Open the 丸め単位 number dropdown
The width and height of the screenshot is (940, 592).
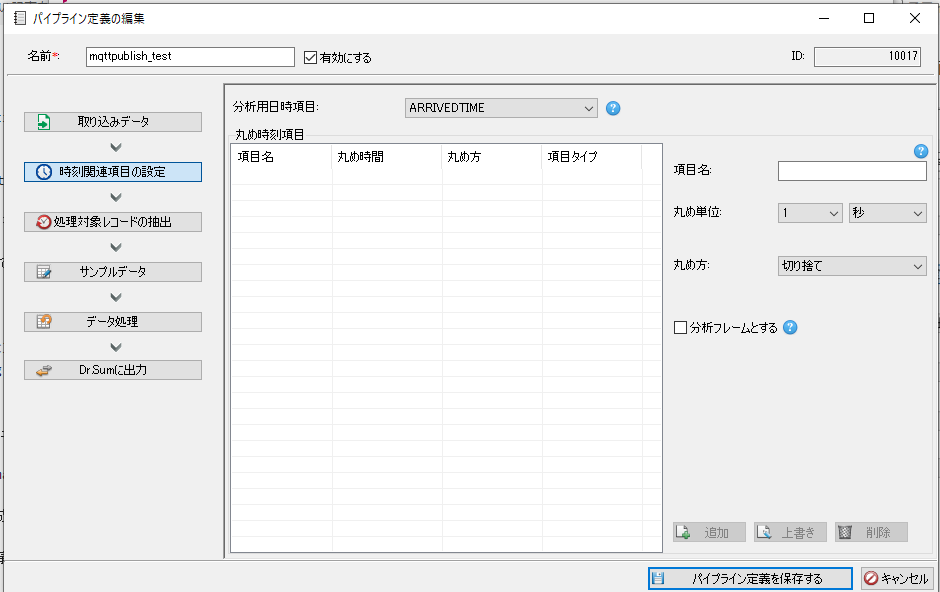[x=811, y=213]
